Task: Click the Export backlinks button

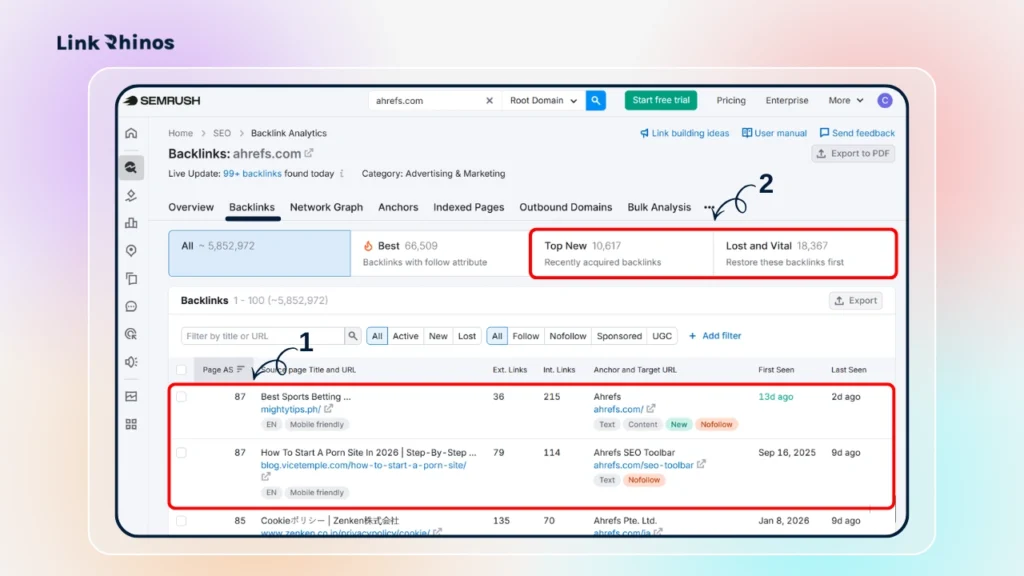Action: 856,300
